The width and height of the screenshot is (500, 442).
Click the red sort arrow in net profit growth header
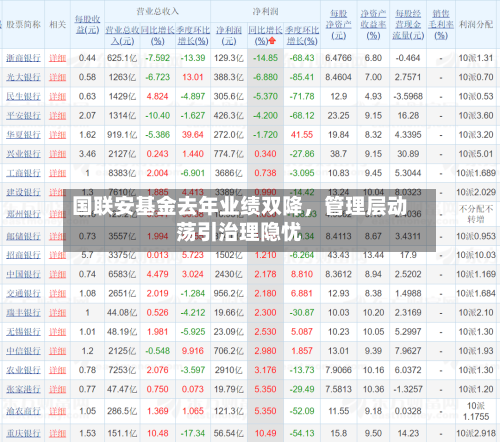tap(272, 41)
